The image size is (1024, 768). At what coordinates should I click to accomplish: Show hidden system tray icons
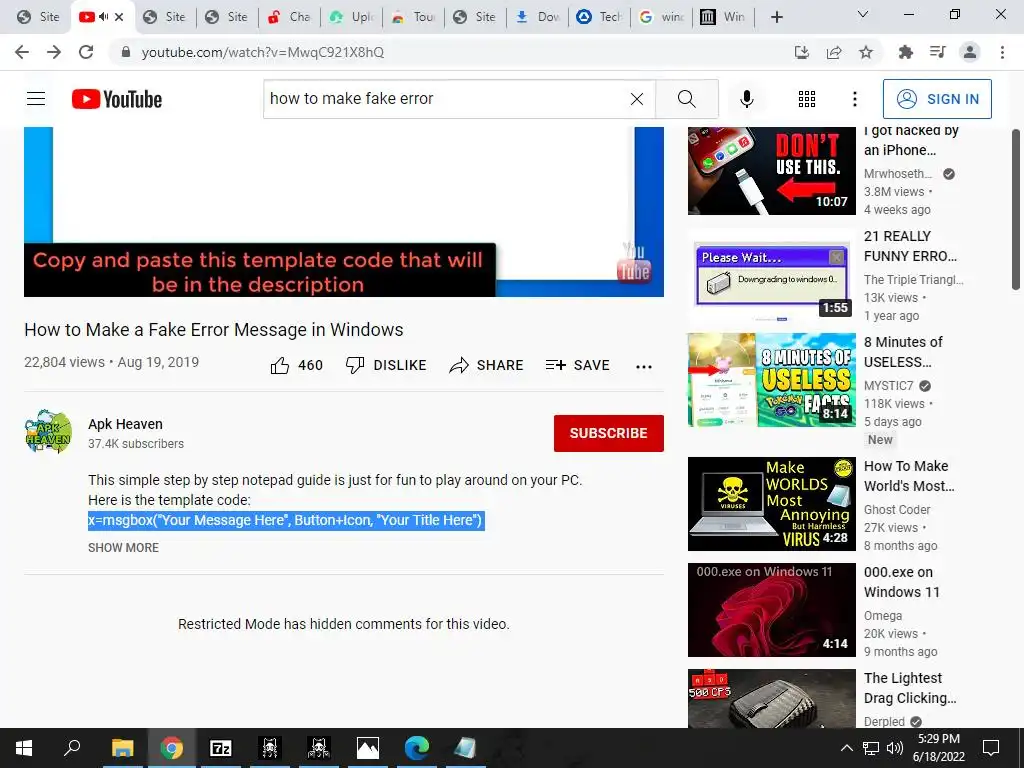846,748
